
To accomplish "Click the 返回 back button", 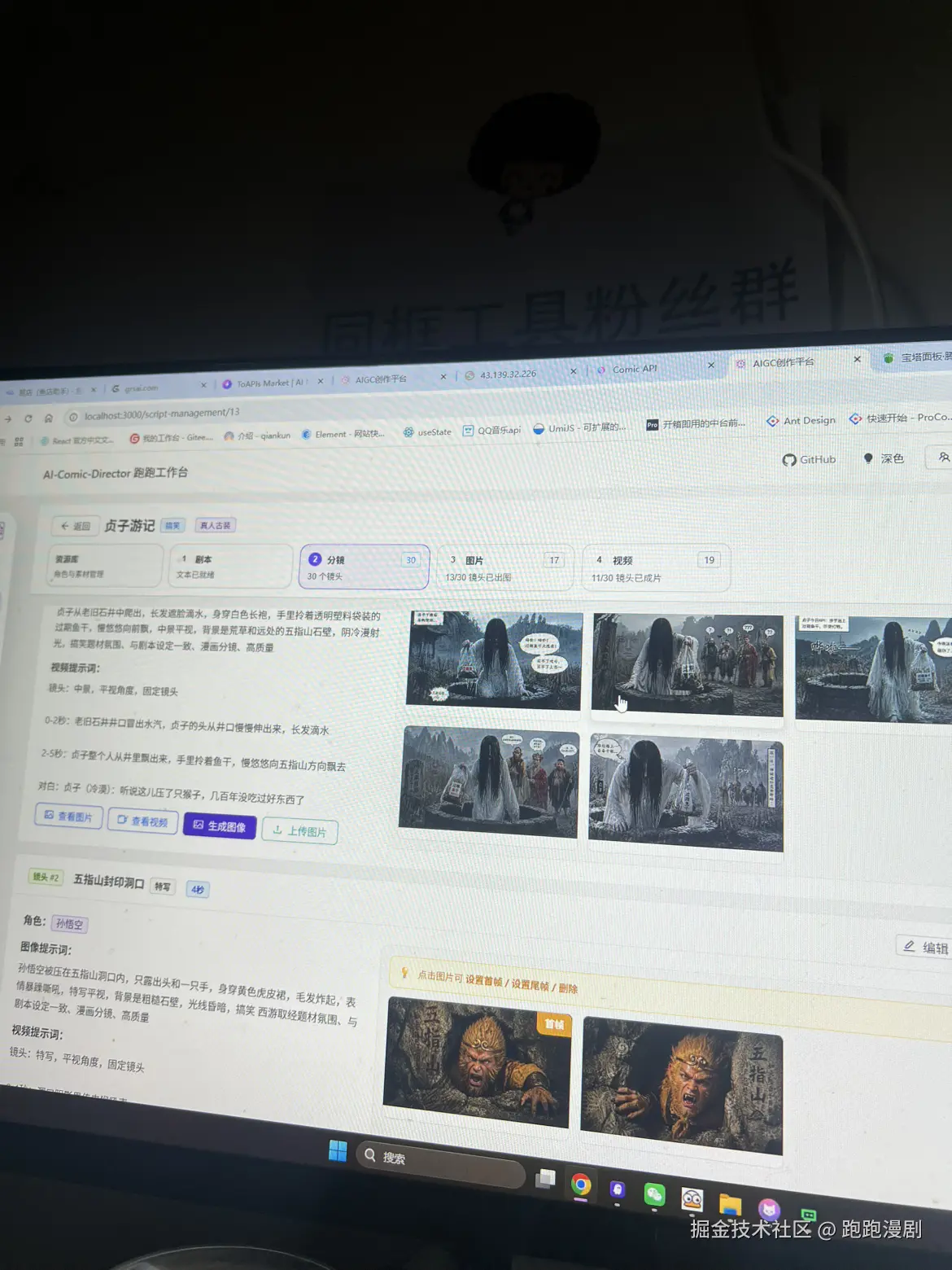I will (76, 526).
